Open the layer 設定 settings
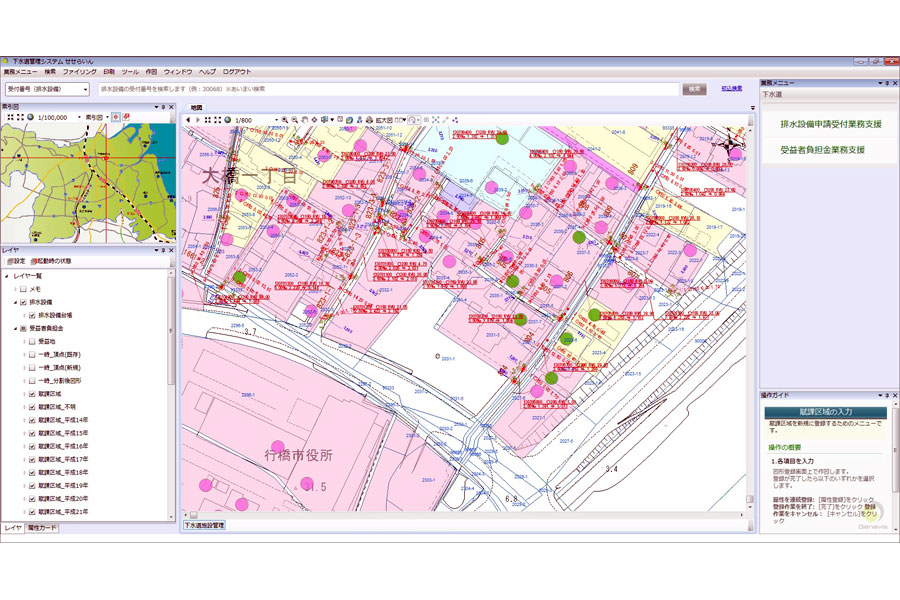This screenshot has height=600, width=900. point(15,261)
